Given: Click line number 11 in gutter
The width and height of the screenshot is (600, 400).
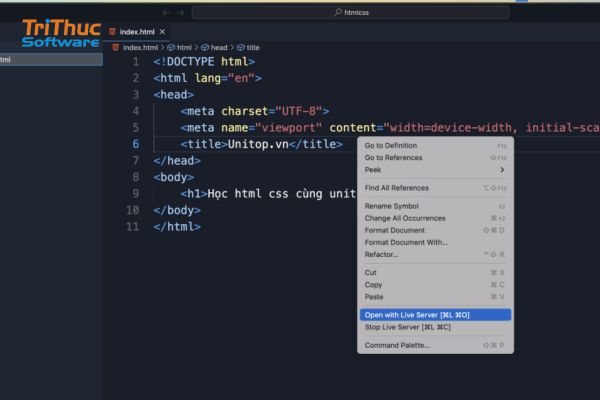Looking at the screenshot, I should coord(132,227).
